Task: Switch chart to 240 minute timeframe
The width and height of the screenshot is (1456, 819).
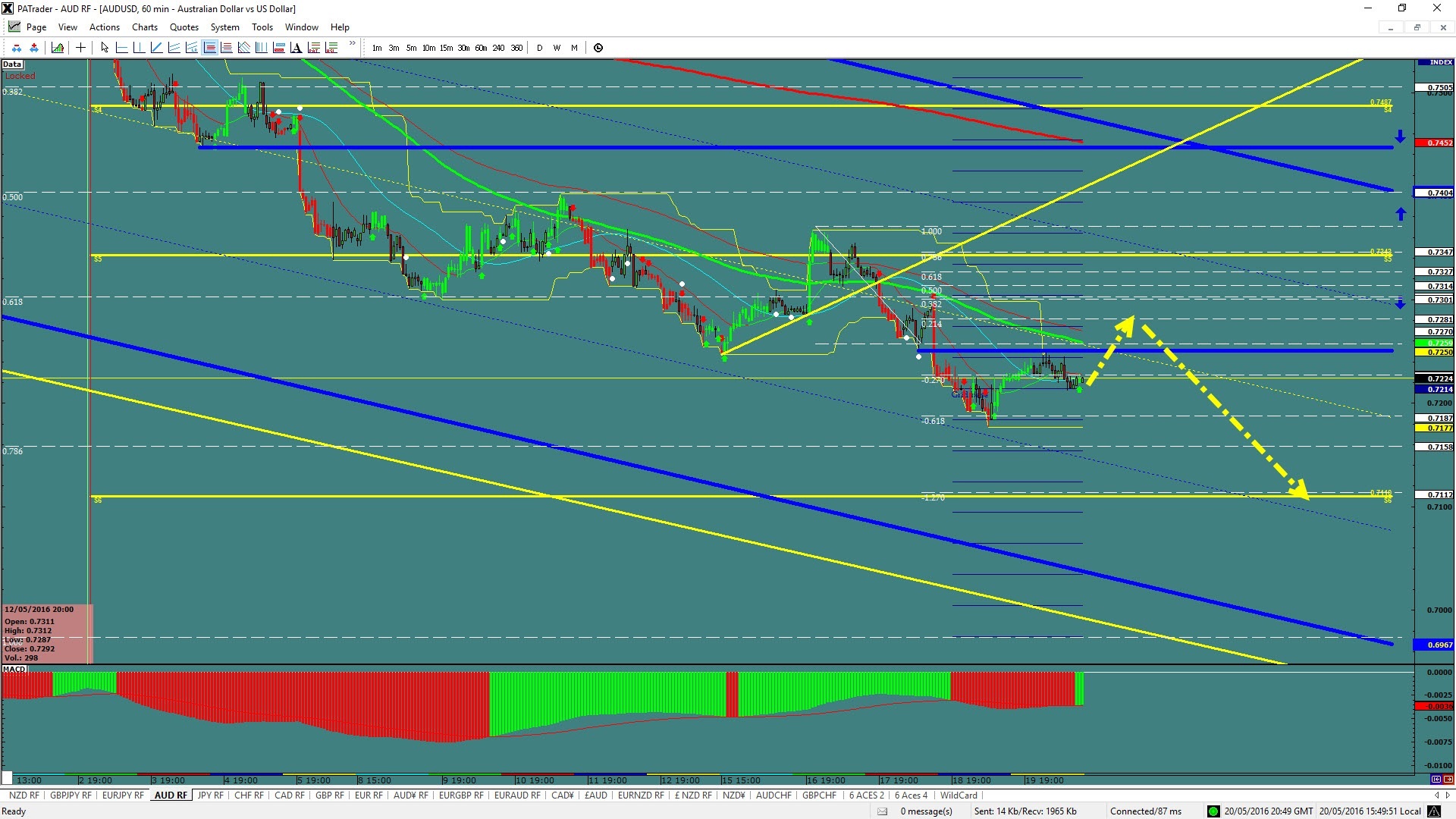Action: (498, 48)
